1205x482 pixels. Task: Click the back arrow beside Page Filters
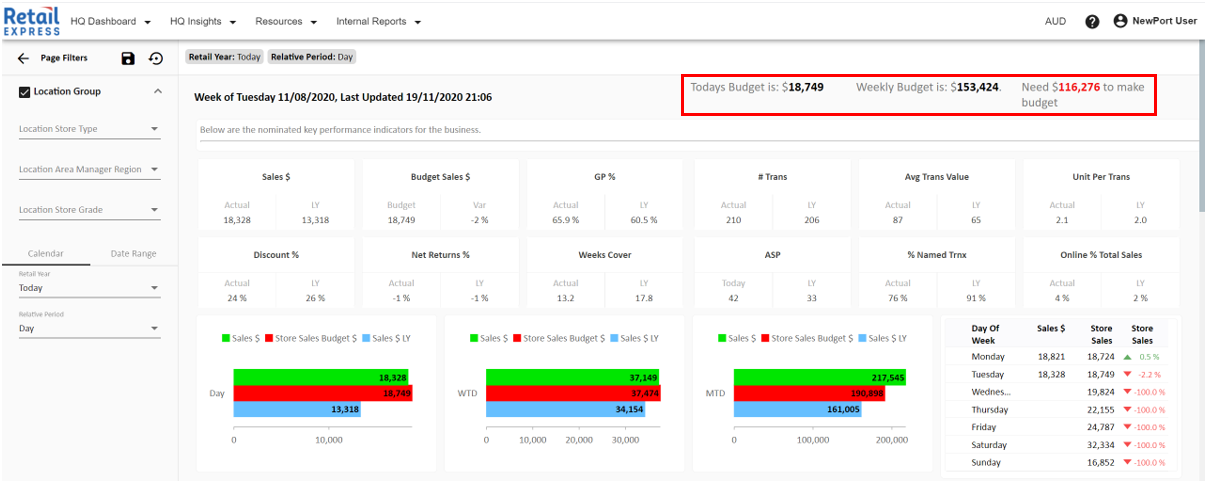pos(24,59)
